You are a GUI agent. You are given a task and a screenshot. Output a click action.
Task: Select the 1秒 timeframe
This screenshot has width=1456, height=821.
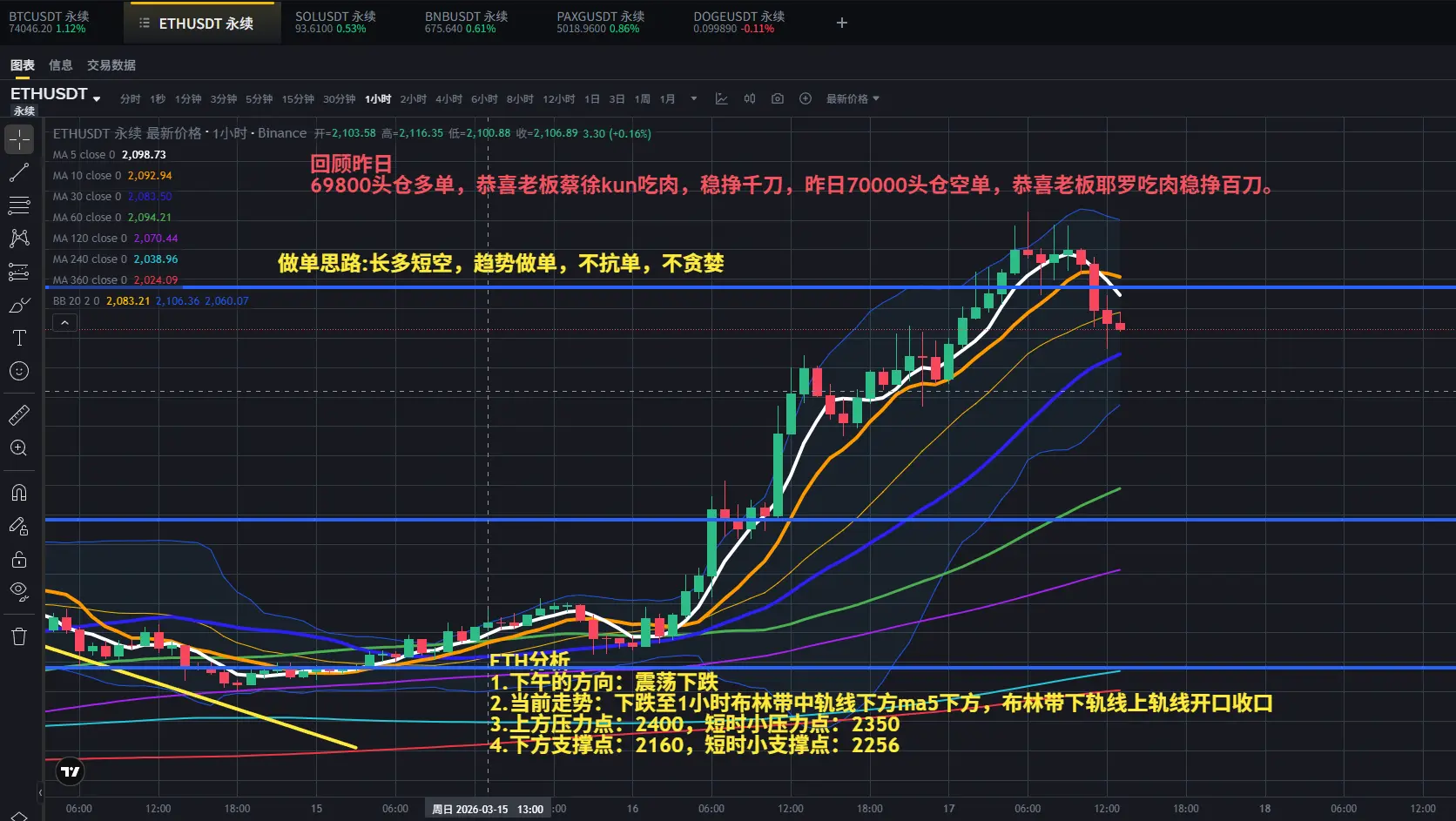point(158,98)
